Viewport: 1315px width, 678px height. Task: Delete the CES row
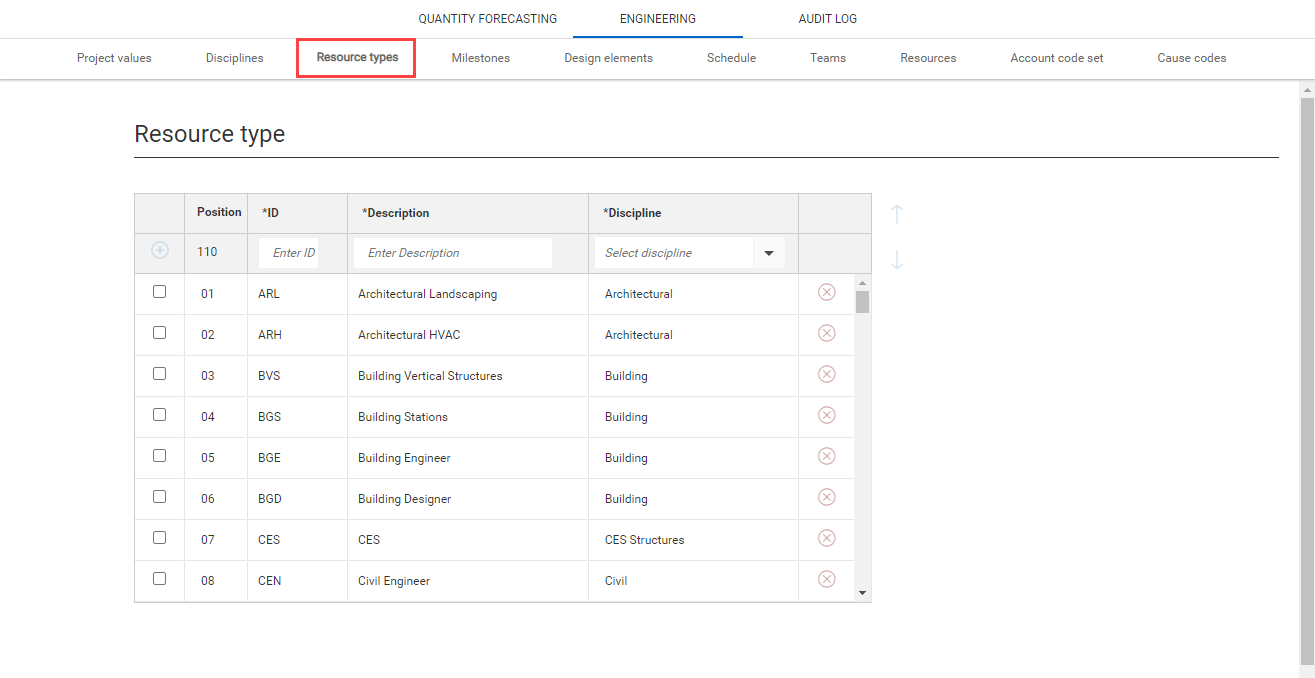coord(827,538)
